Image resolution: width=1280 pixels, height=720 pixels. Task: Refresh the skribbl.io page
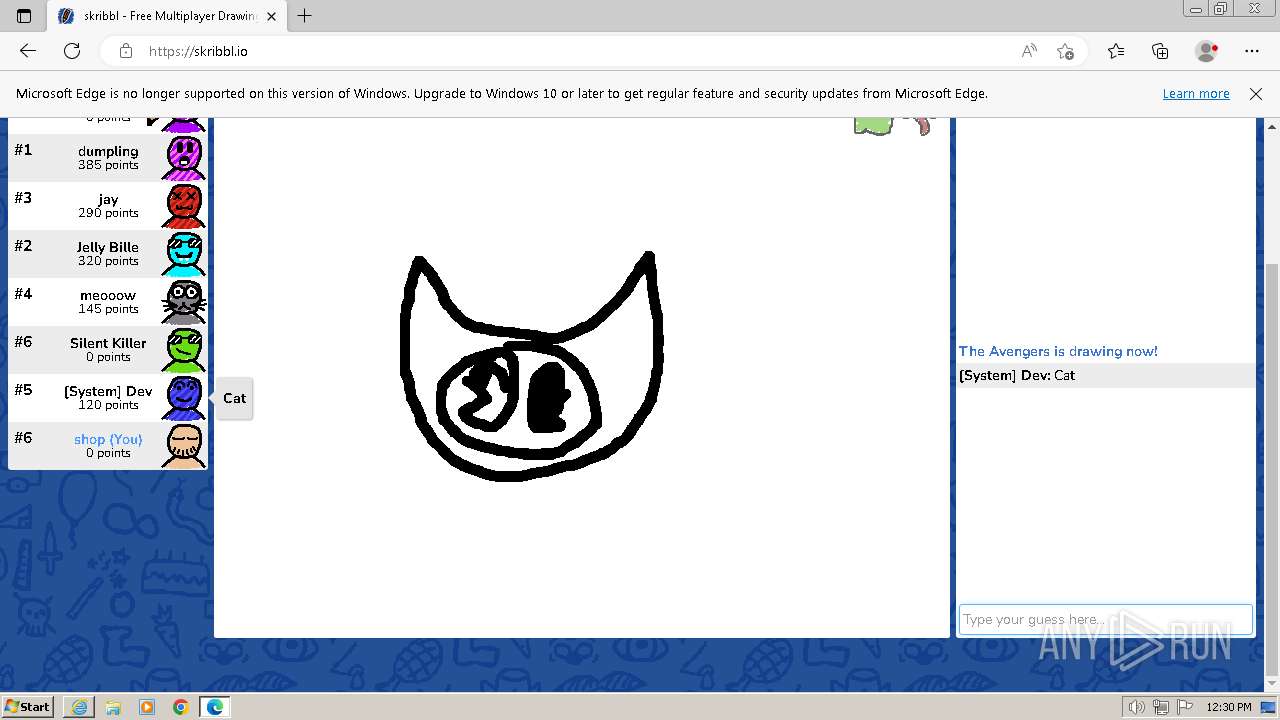[x=72, y=51]
